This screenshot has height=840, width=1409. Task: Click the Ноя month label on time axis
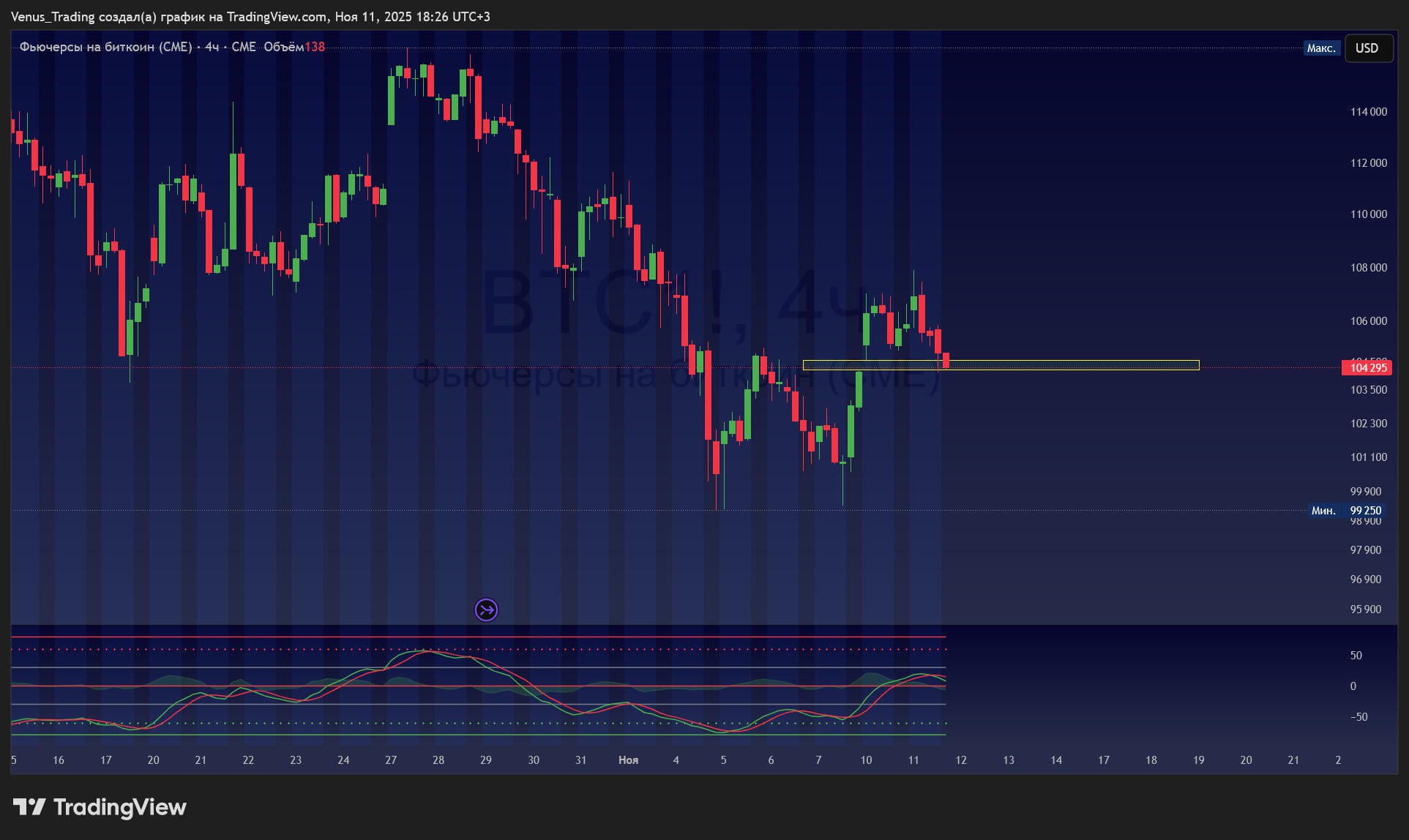pyautogui.click(x=628, y=760)
